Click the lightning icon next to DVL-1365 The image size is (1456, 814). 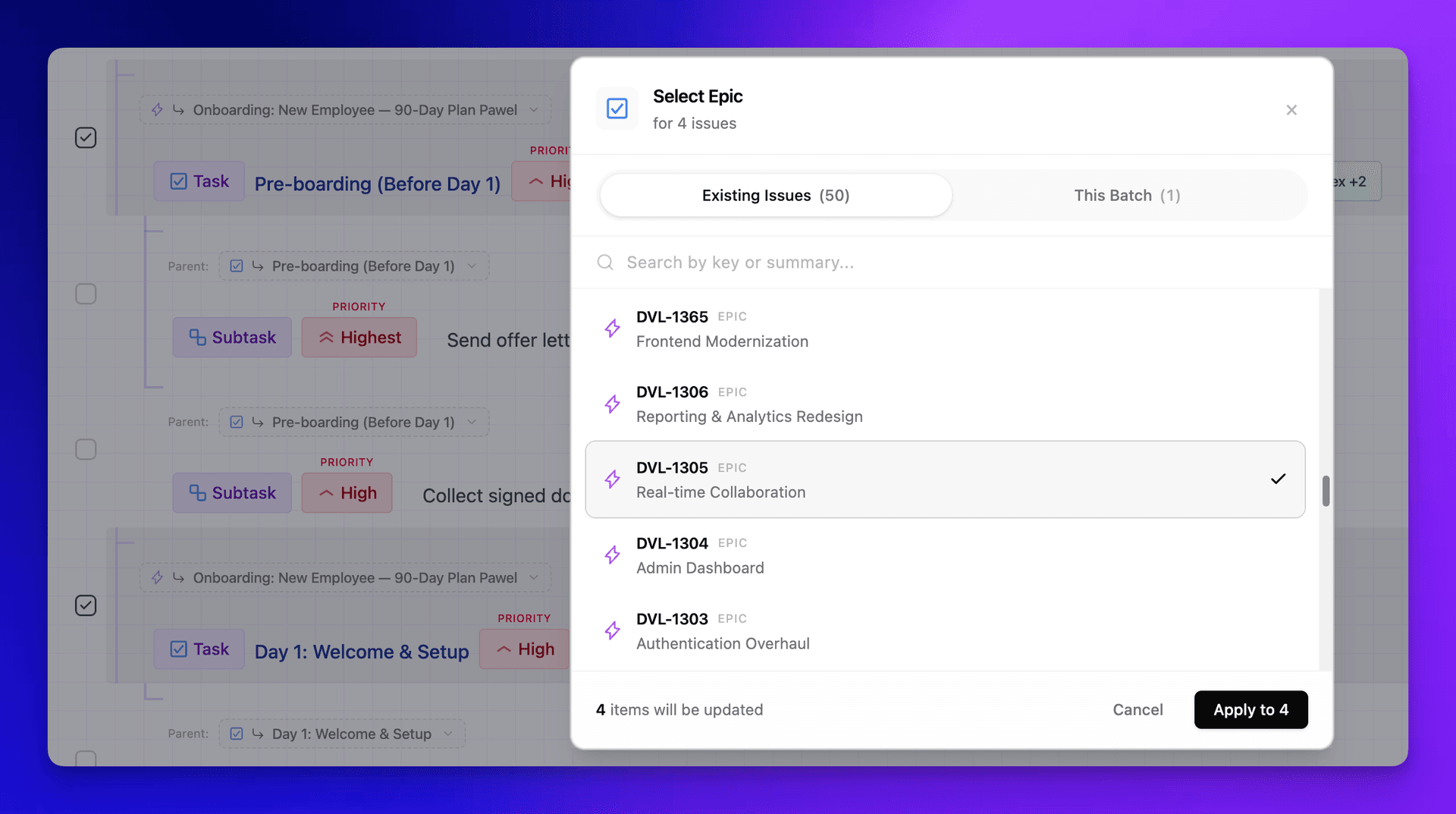(612, 328)
